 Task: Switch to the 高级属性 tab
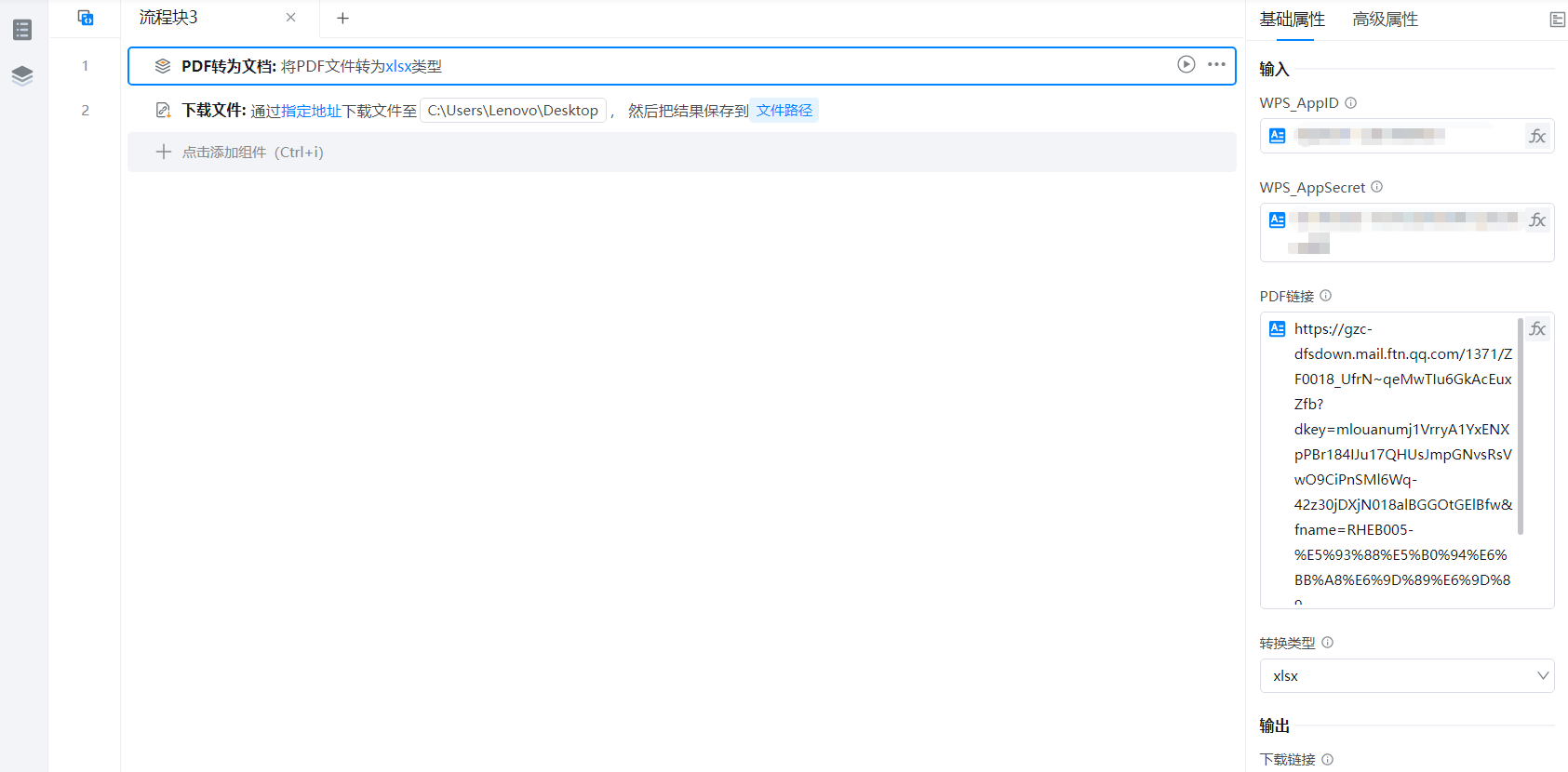pos(1385,20)
